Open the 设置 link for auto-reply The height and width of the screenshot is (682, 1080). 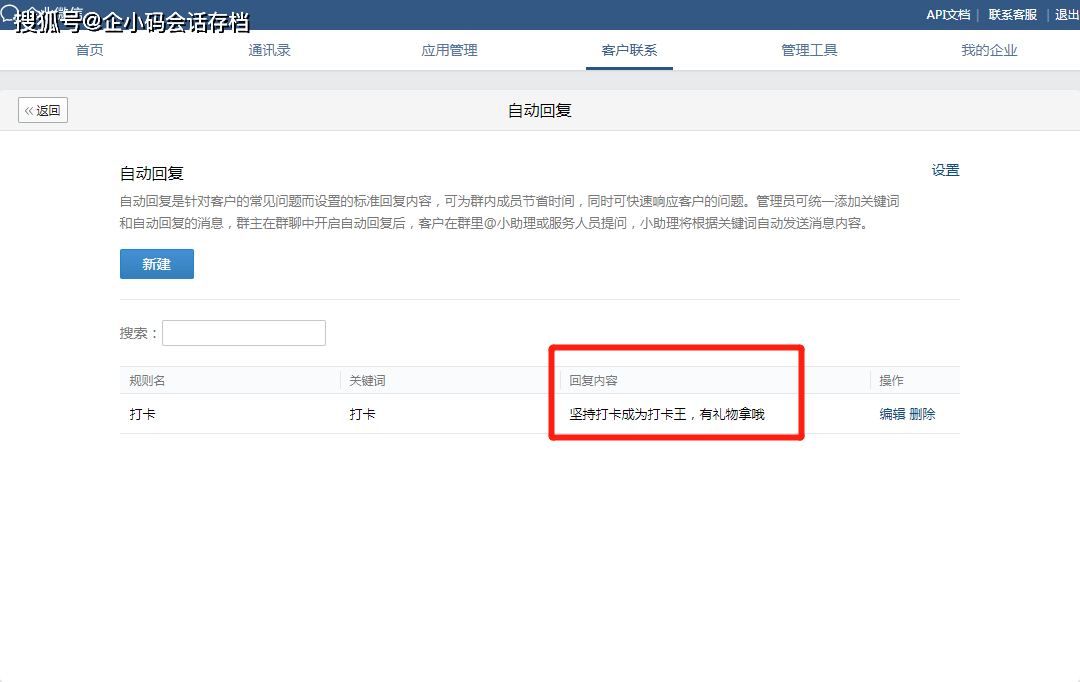[945, 170]
